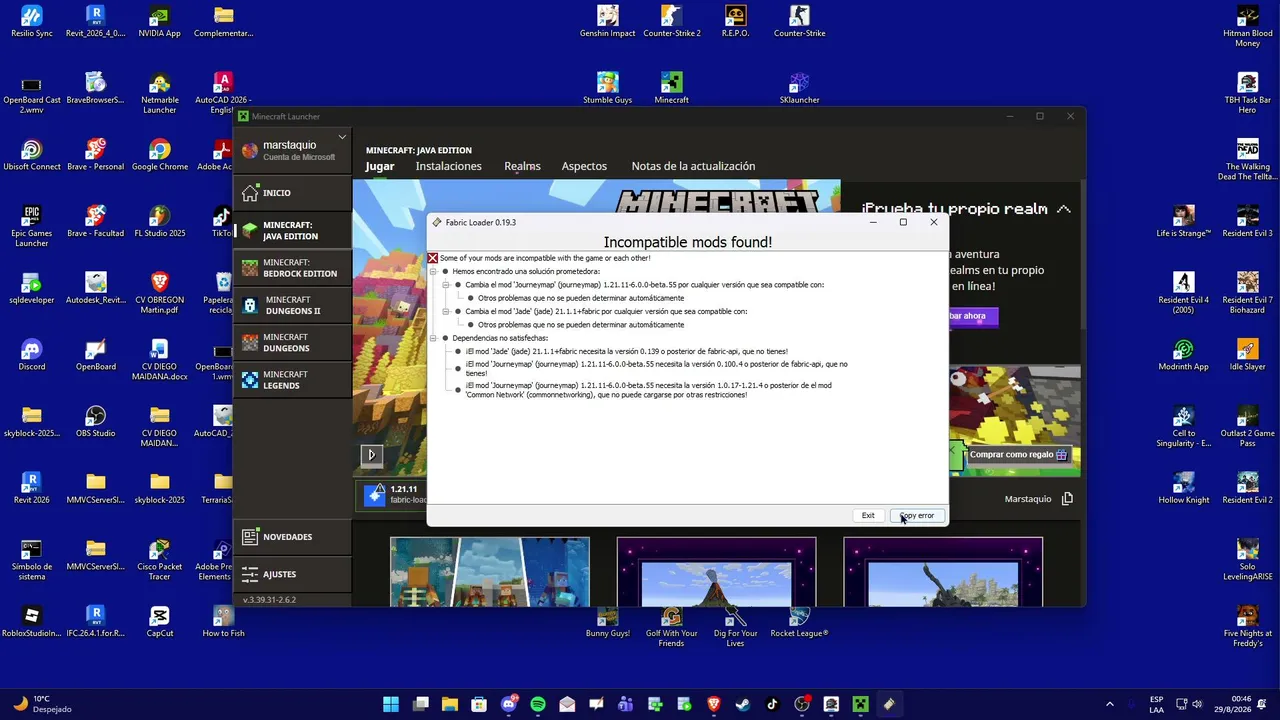The image size is (1280, 720).
Task: Open the marstaquio account dropdown
Action: [342, 137]
